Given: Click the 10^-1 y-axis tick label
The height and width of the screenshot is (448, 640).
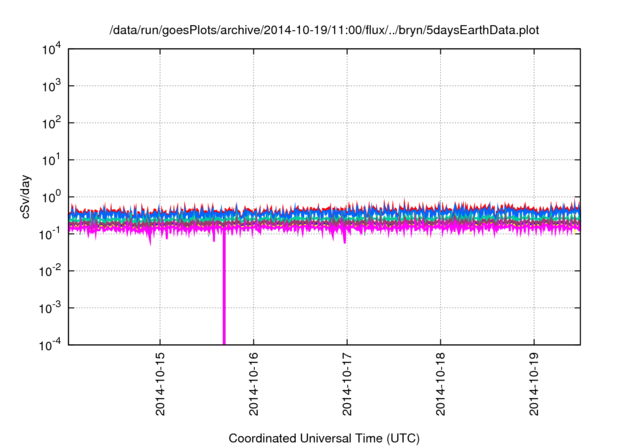Looking at the screenshot, I should [x=50, y=234].
